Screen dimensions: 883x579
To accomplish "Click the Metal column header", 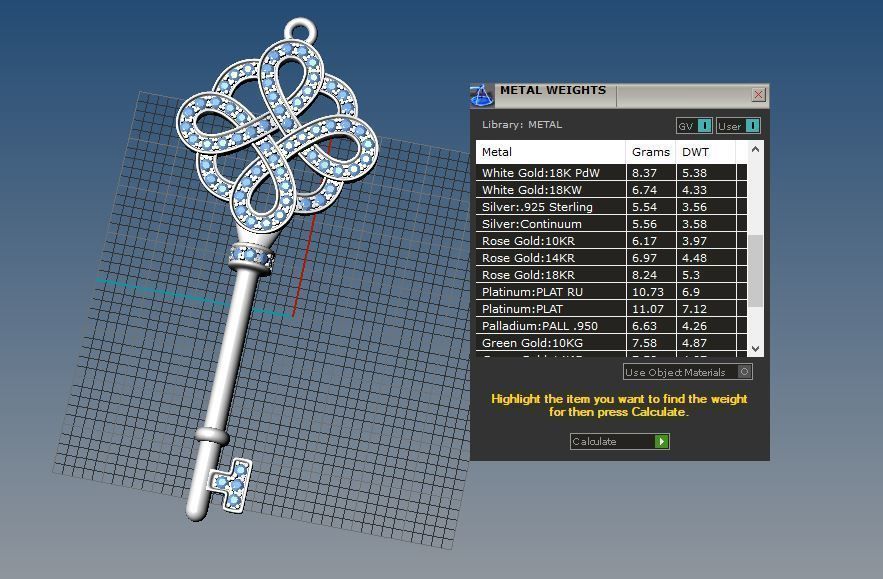I will [x=551, y=152].
